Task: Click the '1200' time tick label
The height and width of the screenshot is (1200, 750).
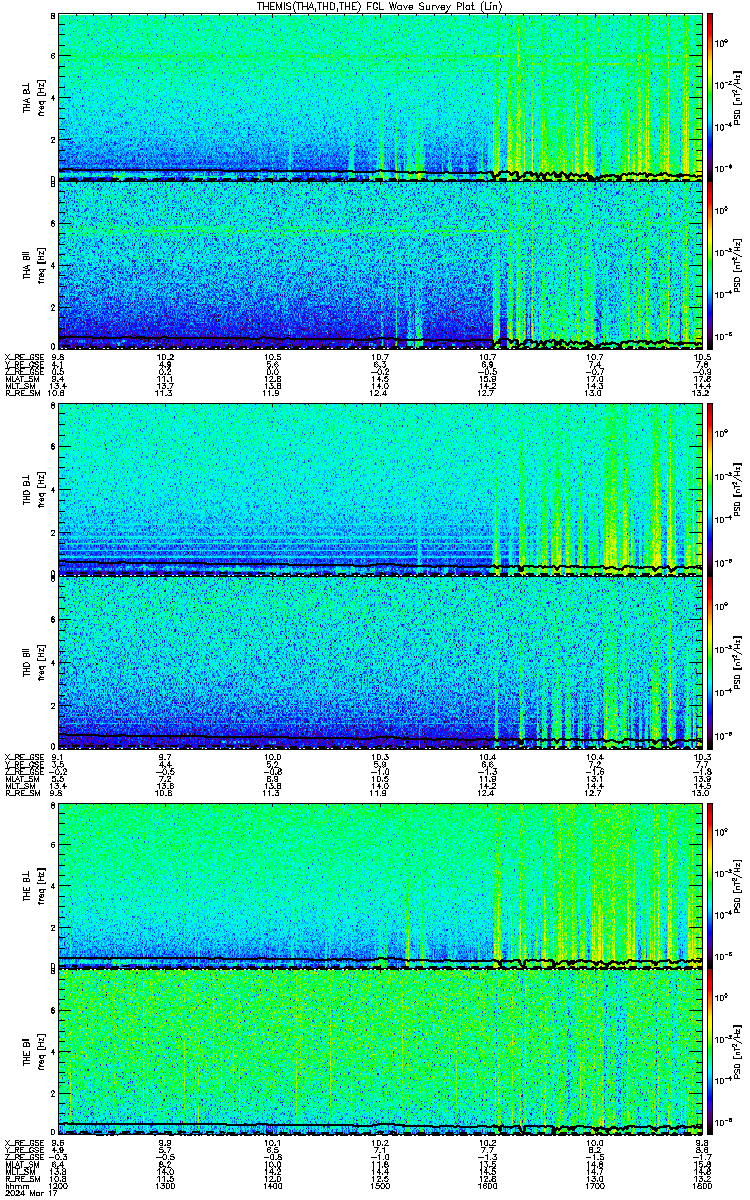Action: coord(59,1184)
